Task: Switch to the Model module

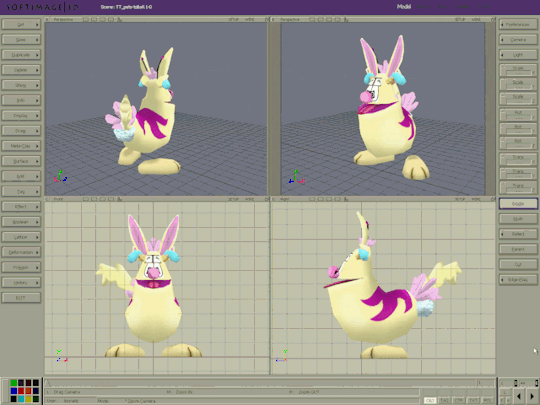Action: tap(404, 7)
